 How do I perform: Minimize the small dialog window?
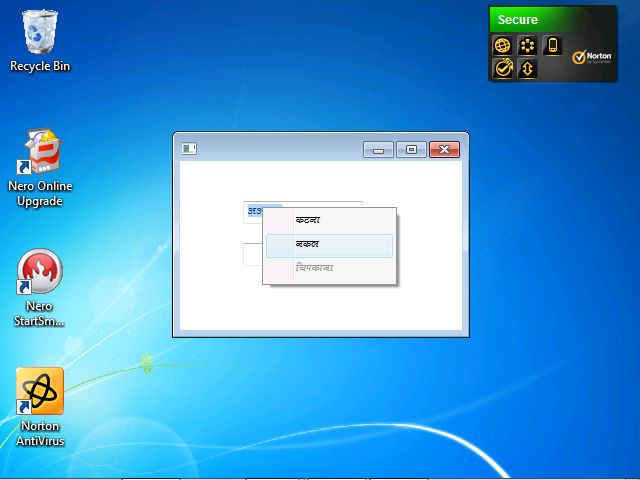coord(378,150)
